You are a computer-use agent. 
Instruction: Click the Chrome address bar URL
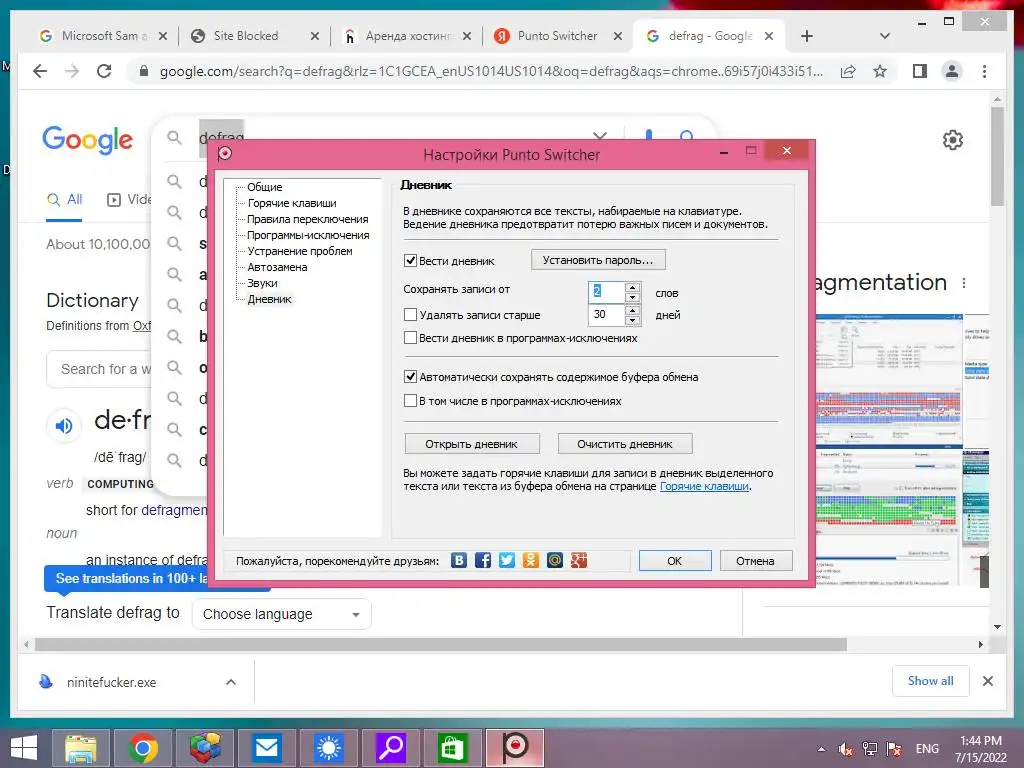click(x=491, y=71)
